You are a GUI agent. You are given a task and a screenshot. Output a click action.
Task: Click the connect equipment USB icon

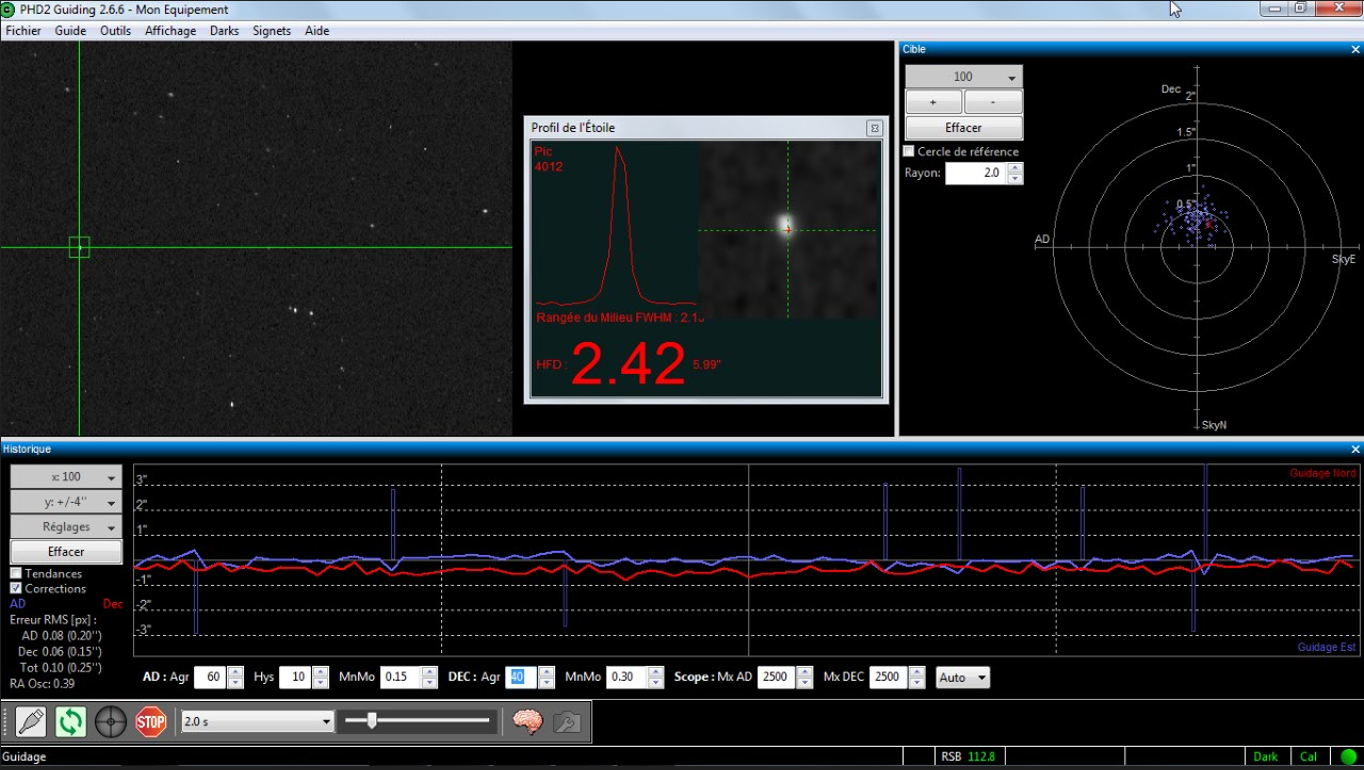31,721
